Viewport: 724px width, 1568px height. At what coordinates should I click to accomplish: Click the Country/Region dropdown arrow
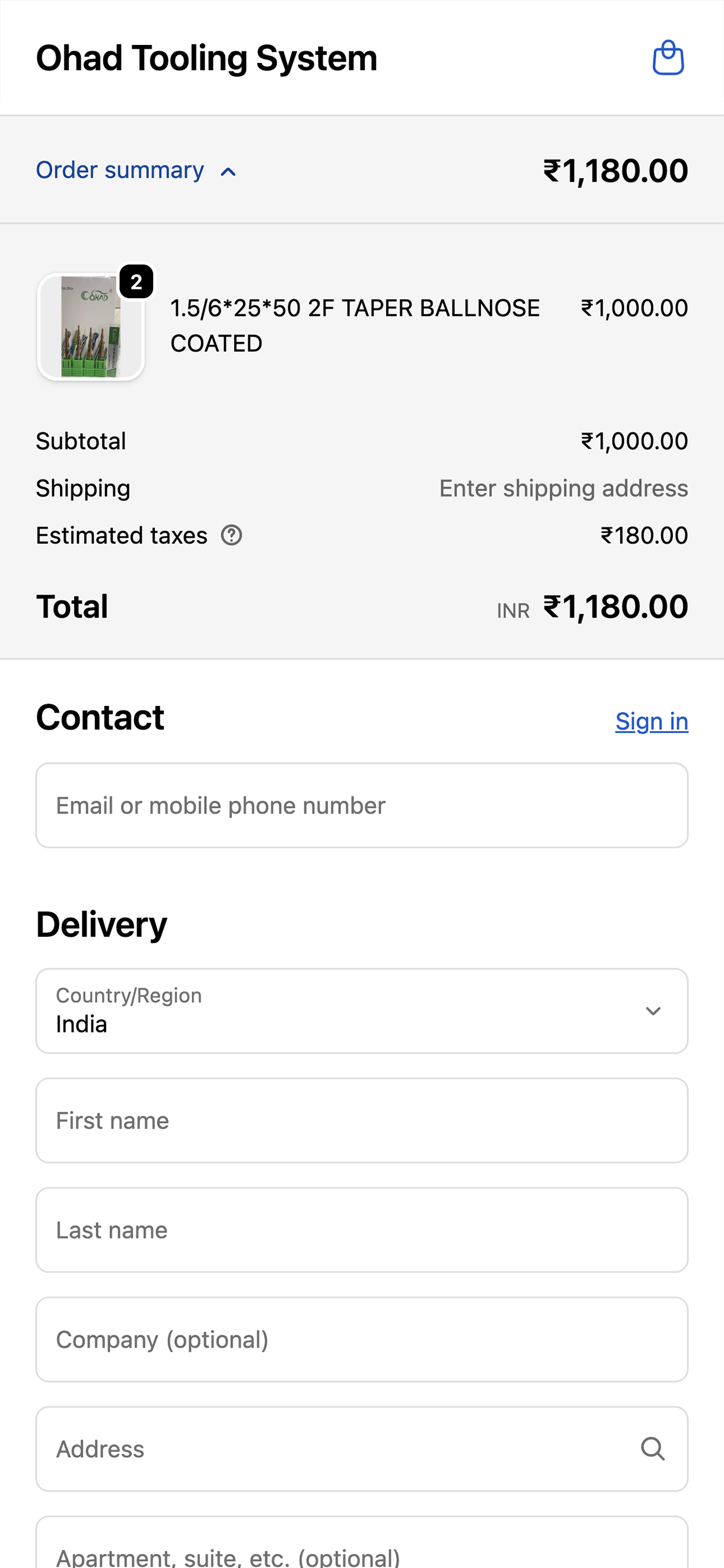pyautogui.click(x=653, y=1011)
